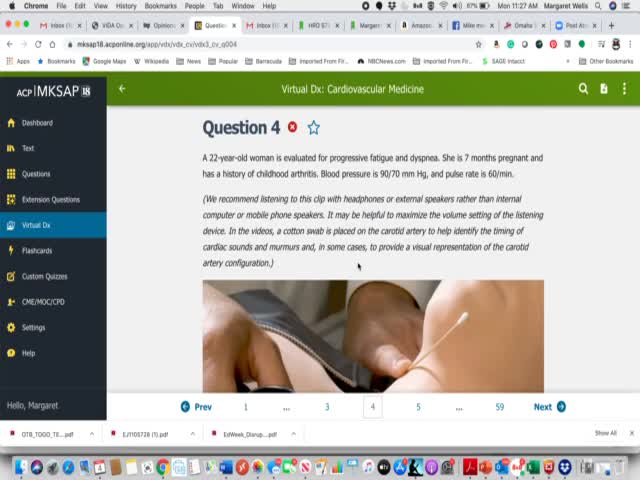The image size is (640, 480).
Task: Open the Bookmarks menu in menu bar
Action: [x=160, y=6]
